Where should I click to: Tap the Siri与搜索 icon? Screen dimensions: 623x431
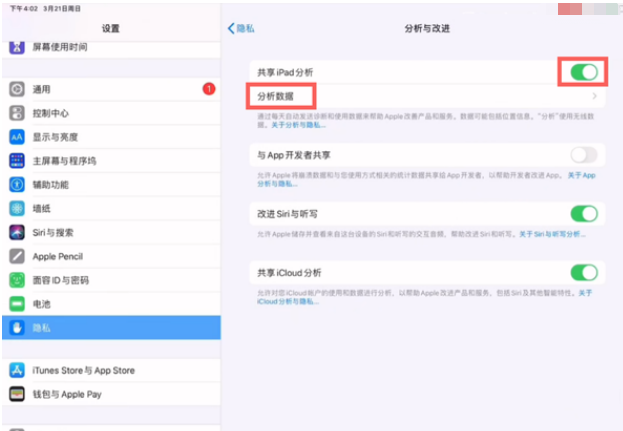tap(17, 232)
